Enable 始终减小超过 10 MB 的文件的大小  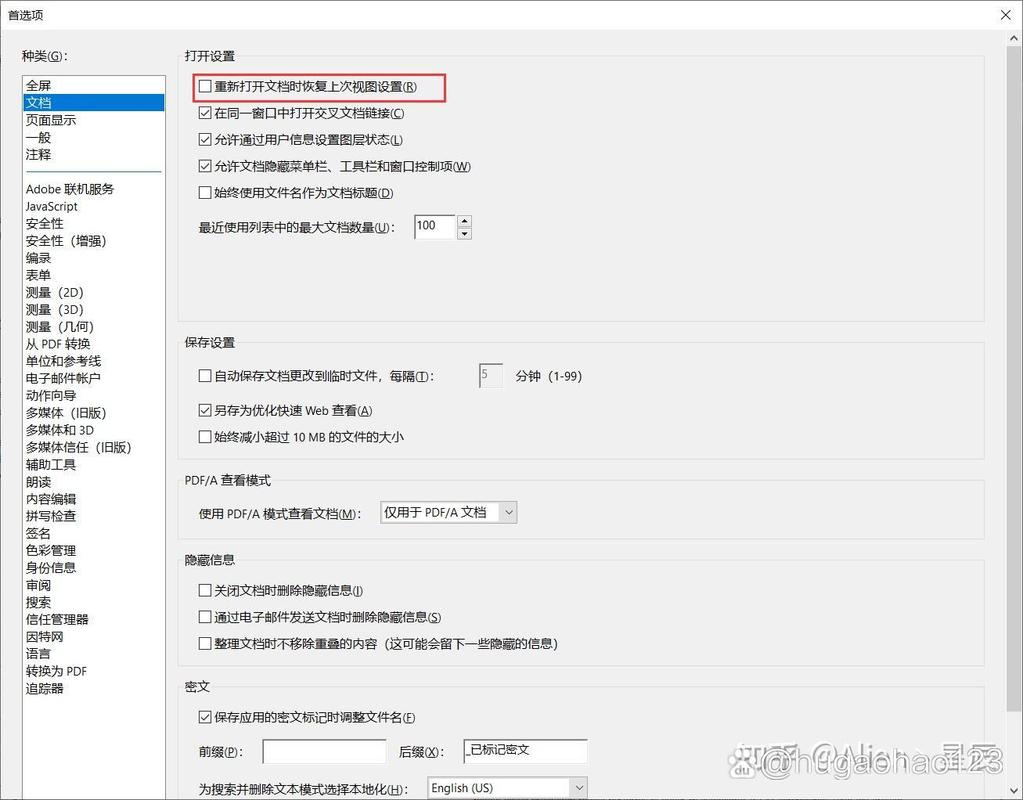pyautogui.click(x=205, y=437)
